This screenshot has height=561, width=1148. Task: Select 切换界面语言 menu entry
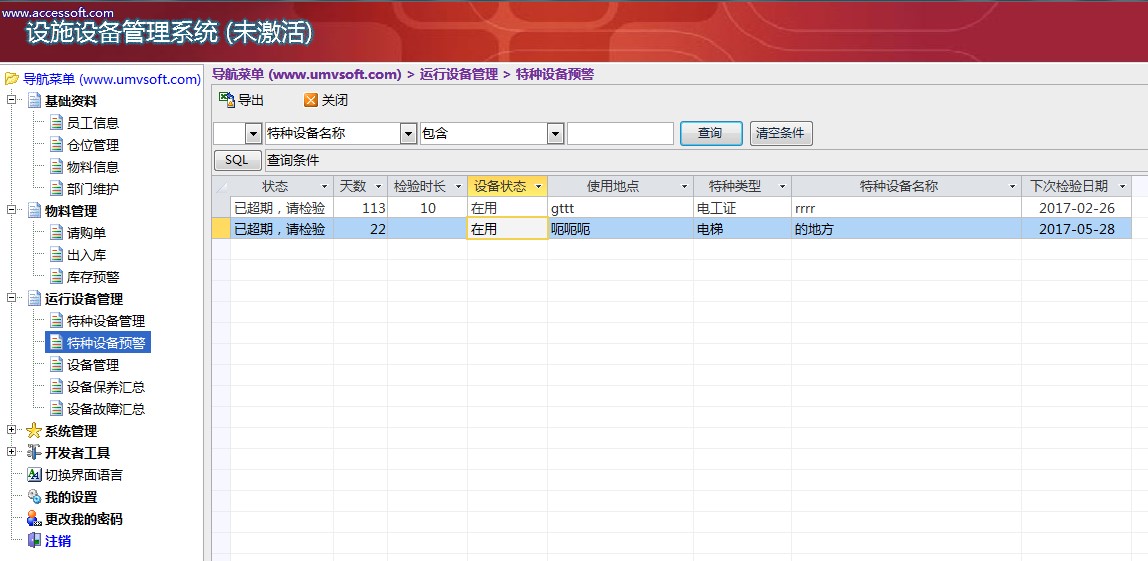(84, 475)
